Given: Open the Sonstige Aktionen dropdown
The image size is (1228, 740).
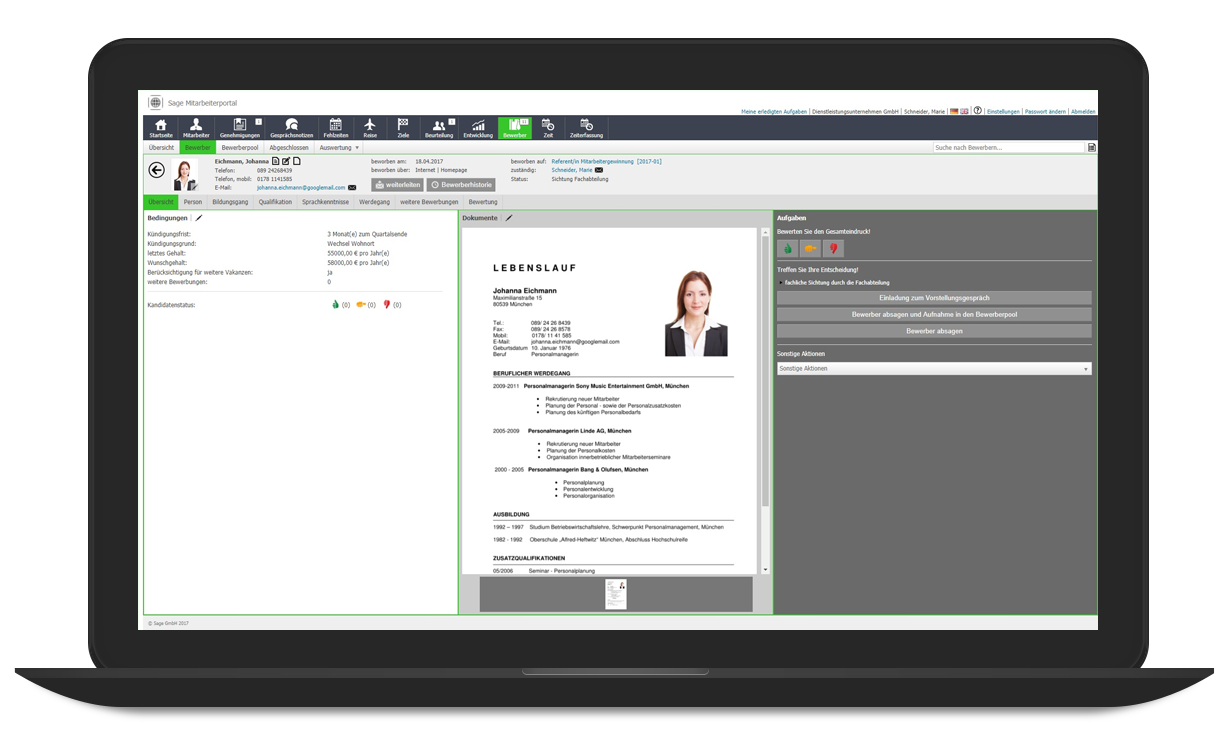Looking at the screenshot, I should [x=933, y=368].
